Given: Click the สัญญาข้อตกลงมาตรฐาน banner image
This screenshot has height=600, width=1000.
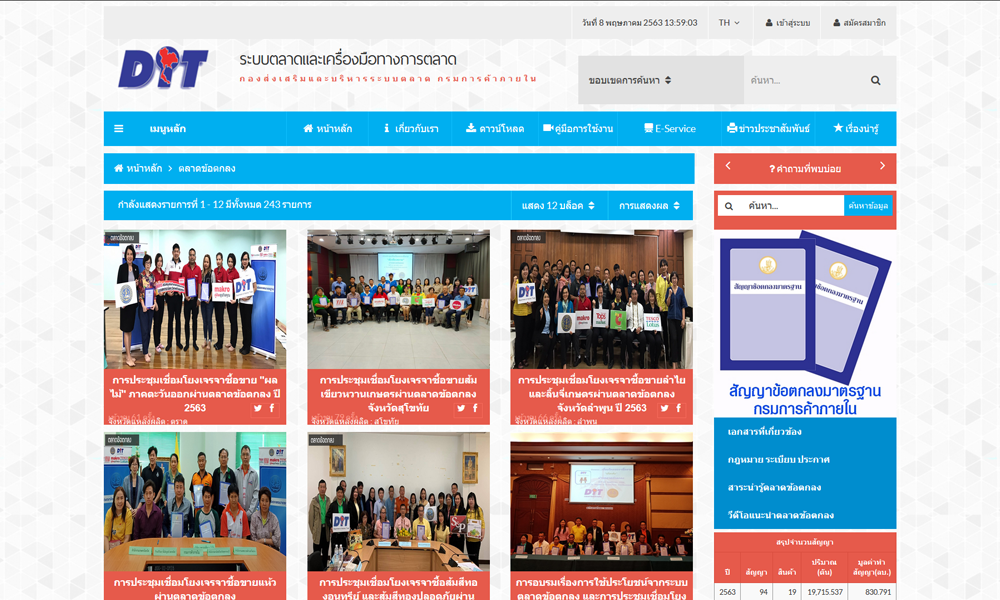Looking at the screenshot, I should click(805, 323).
